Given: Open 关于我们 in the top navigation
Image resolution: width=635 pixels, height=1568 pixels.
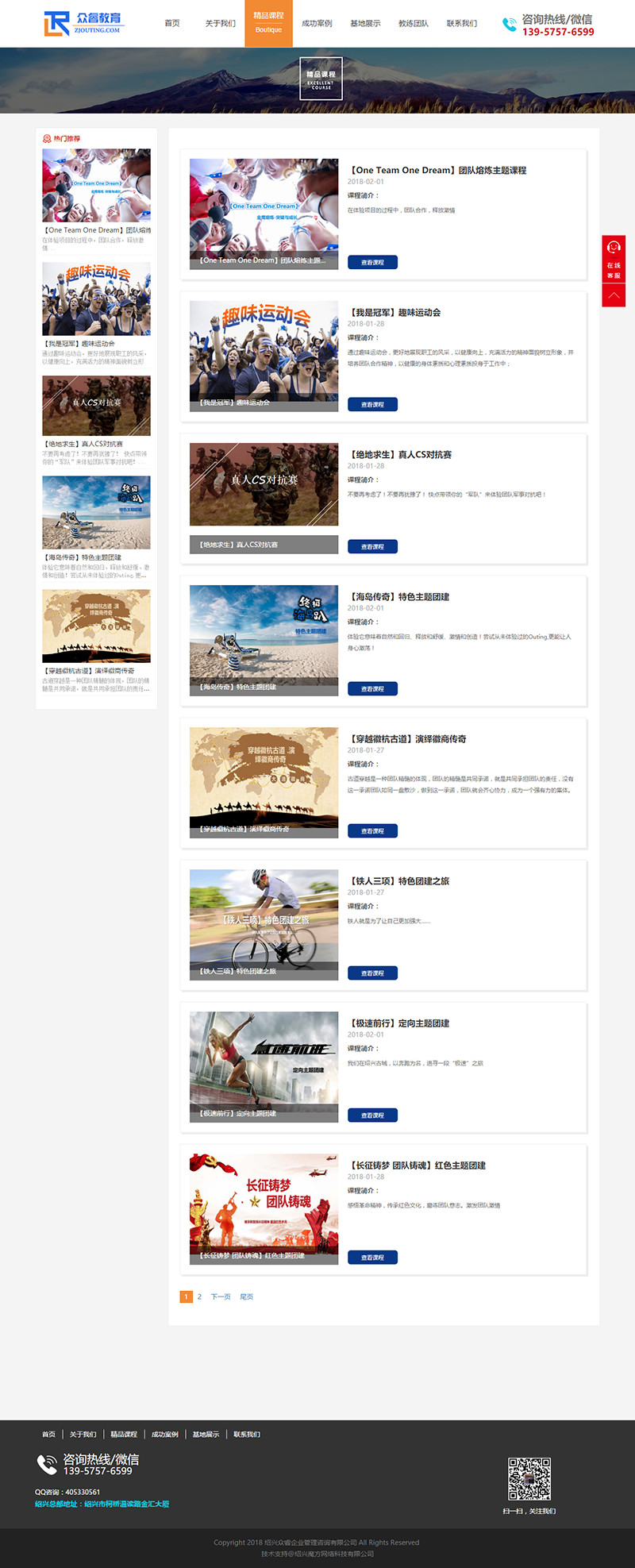Looking at the screenshot, I should click(221, 23).
